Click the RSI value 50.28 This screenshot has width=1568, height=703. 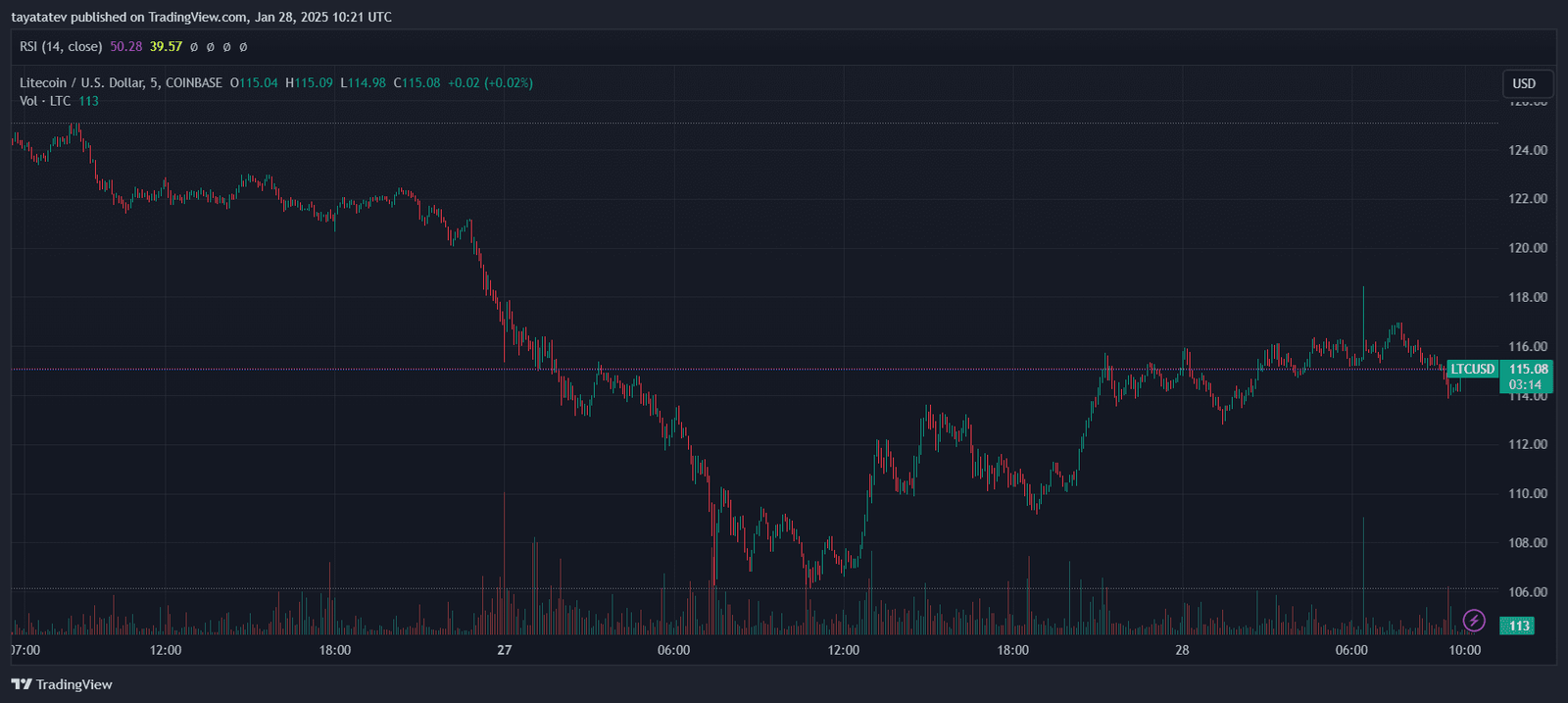(126, 46)
